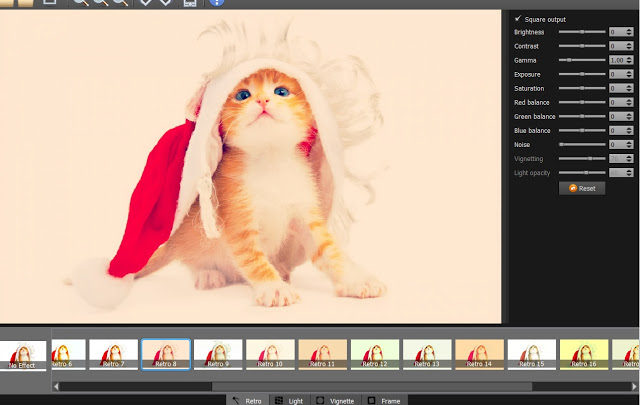Click the blue info icon in toolbar

pyautogui.click(x=217, y=3)
